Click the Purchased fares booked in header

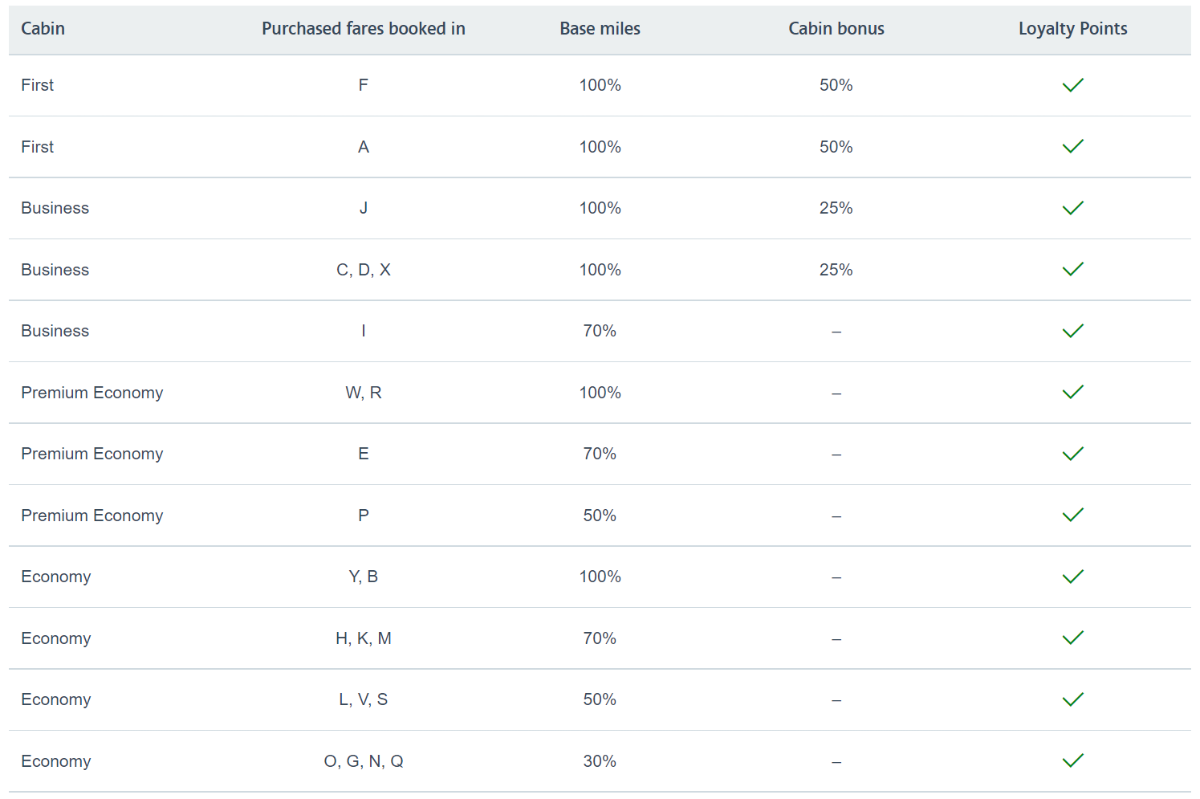[363, 29]
